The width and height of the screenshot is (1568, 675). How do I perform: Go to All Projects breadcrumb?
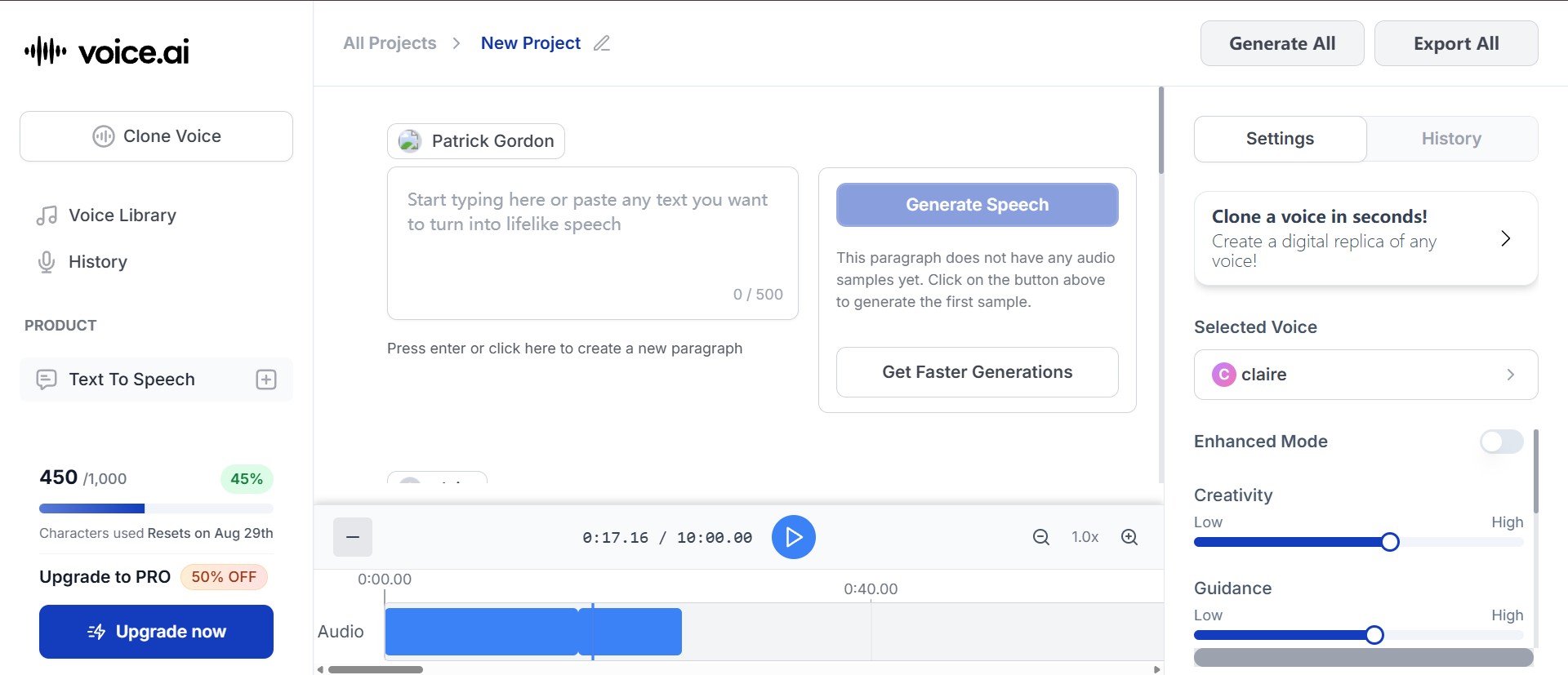[x=390, y=43]
